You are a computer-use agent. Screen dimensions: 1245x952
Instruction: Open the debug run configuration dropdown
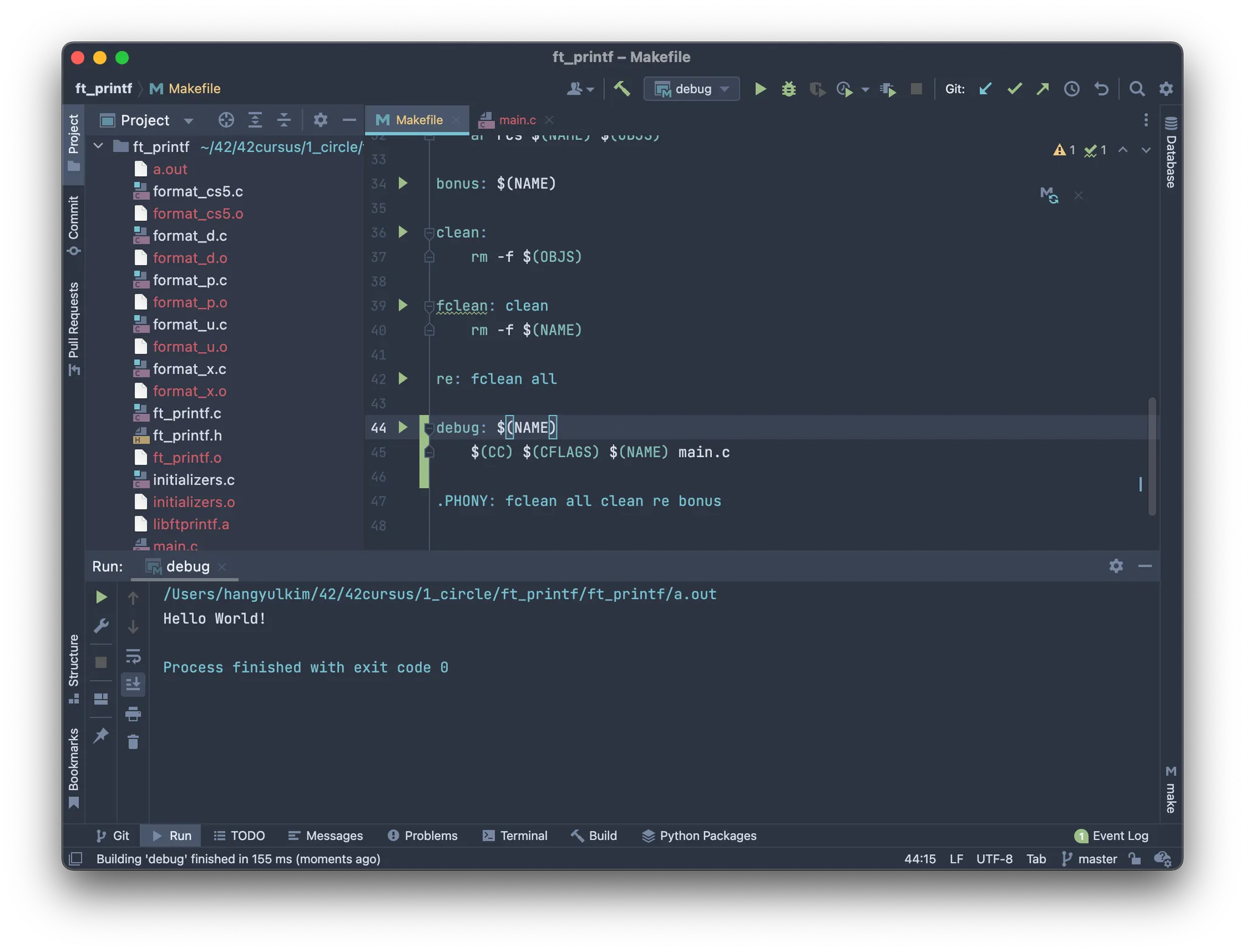(692, 89)
